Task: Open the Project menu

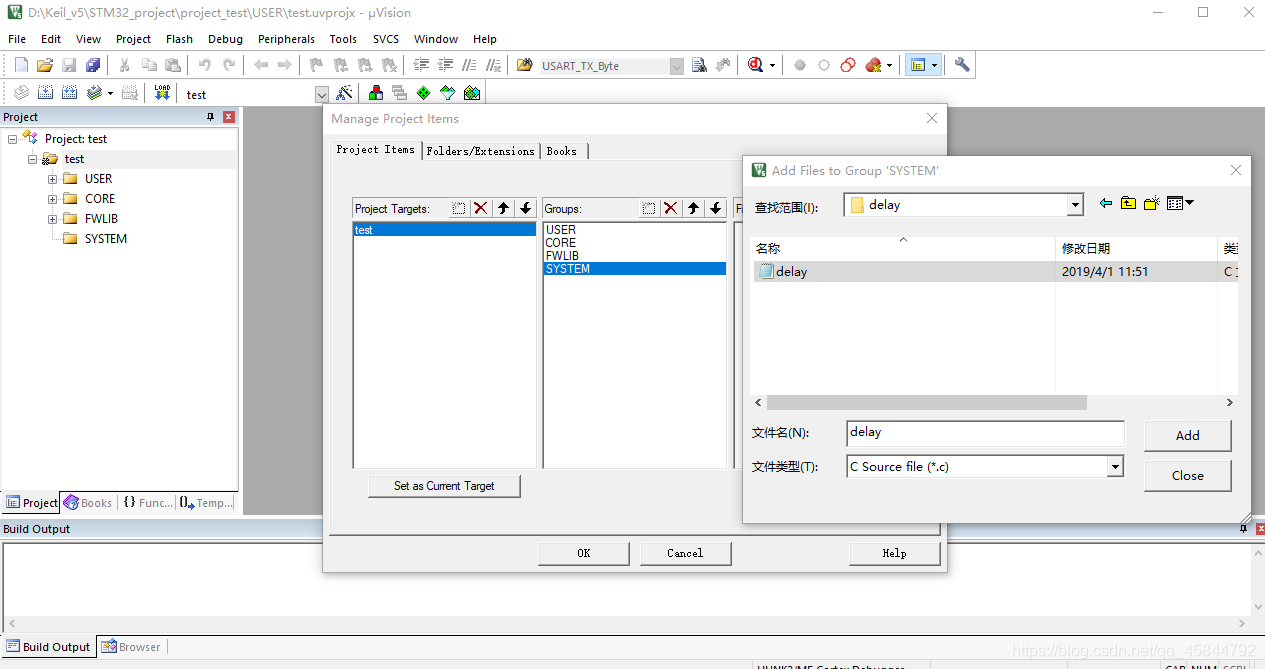Action: point(133,39)
